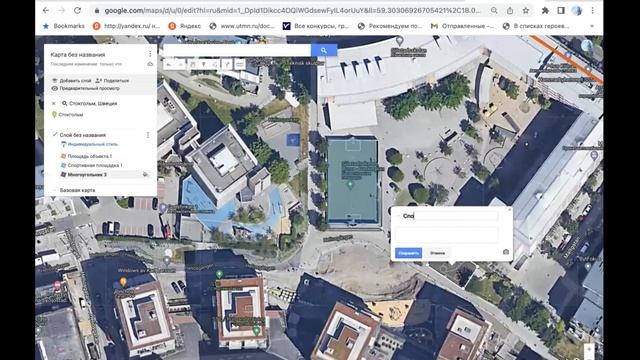The image size is (640, 360).
Task: Select the Measure distances ruler tool
Action: point(240,64)
